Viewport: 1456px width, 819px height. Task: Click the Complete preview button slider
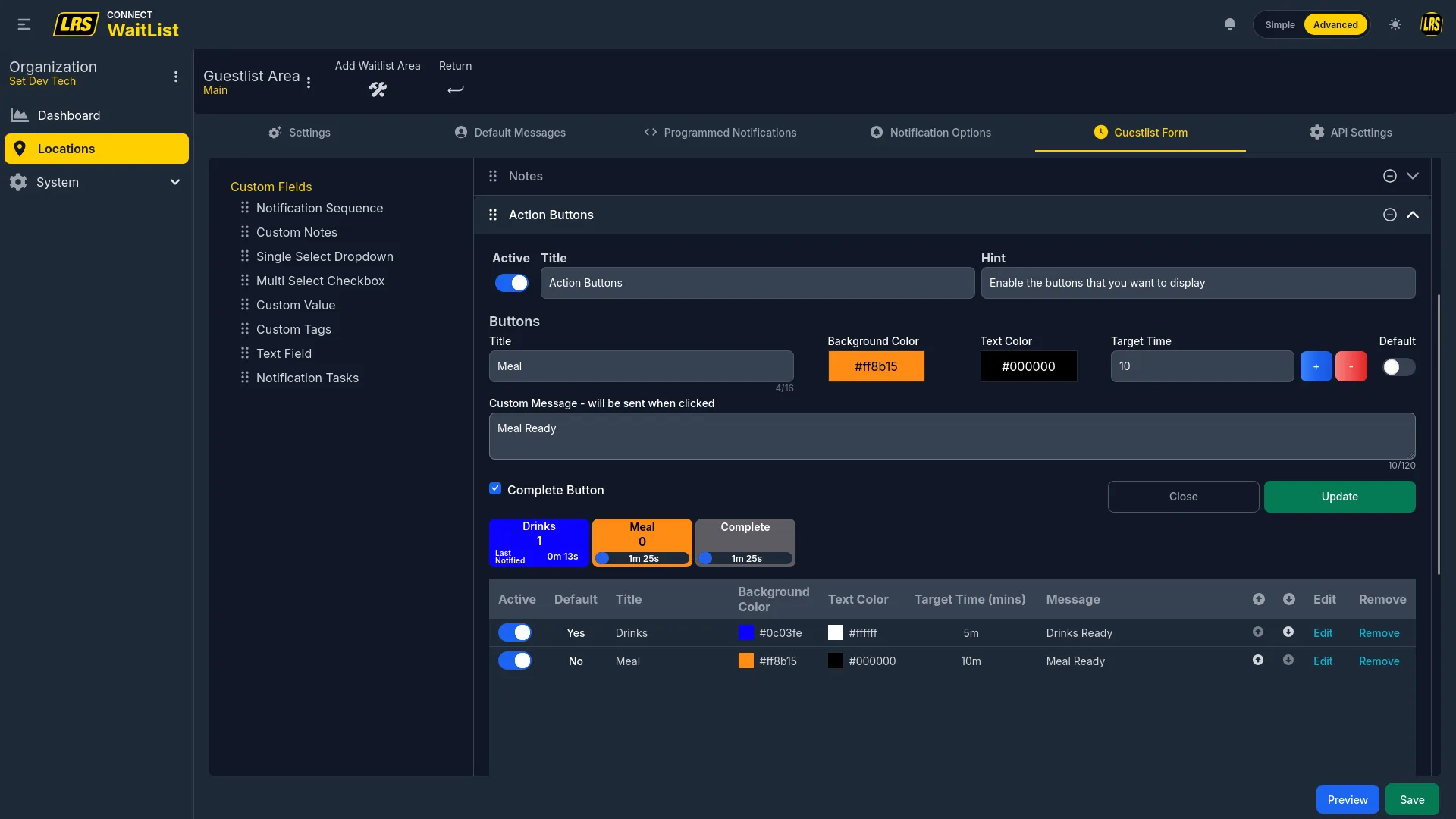745,558
